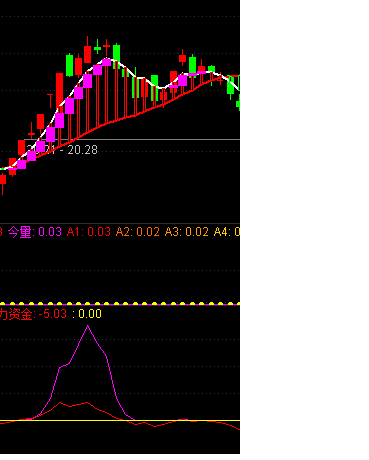Select the white moving average line at its trough
Image resolution: width=369 pixels, height=460 pixels.
161,88
